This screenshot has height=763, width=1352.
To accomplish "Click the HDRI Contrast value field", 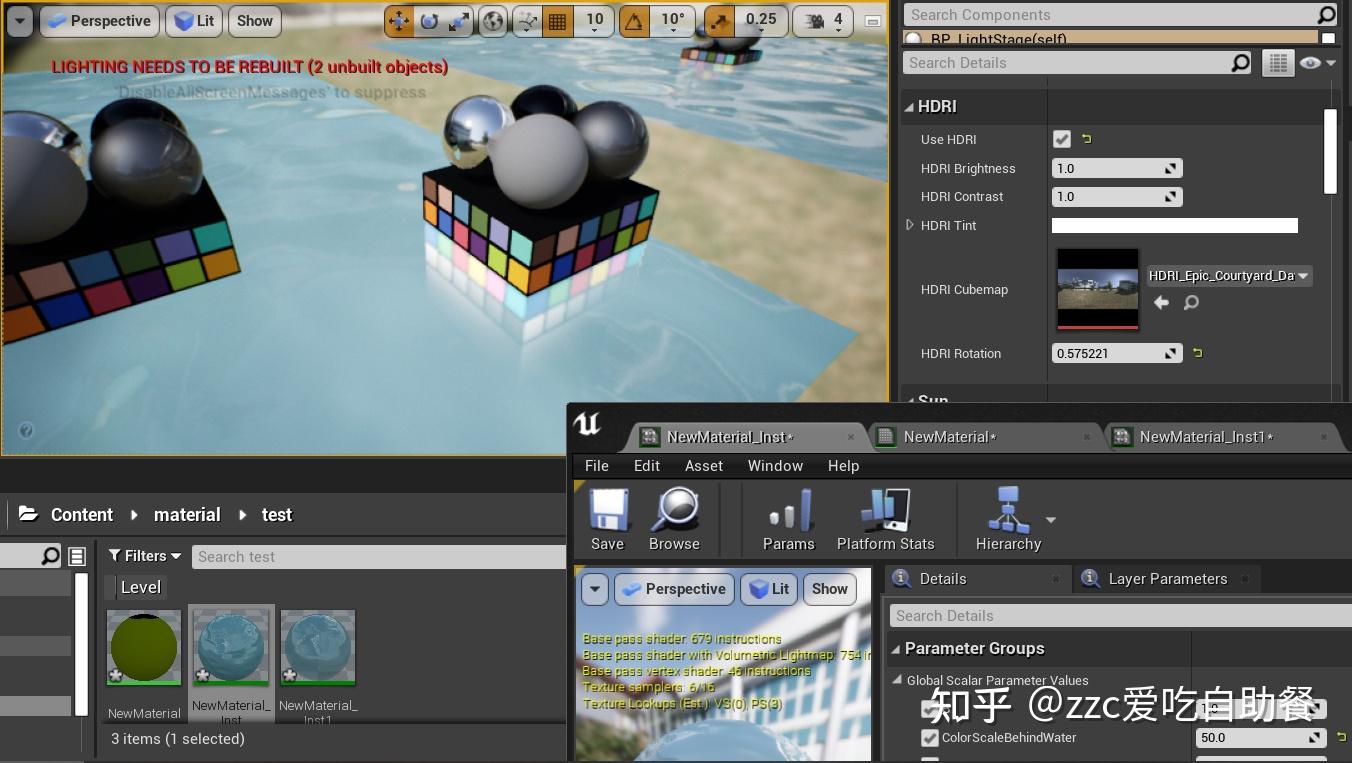I will click(x=1117, y=197).
